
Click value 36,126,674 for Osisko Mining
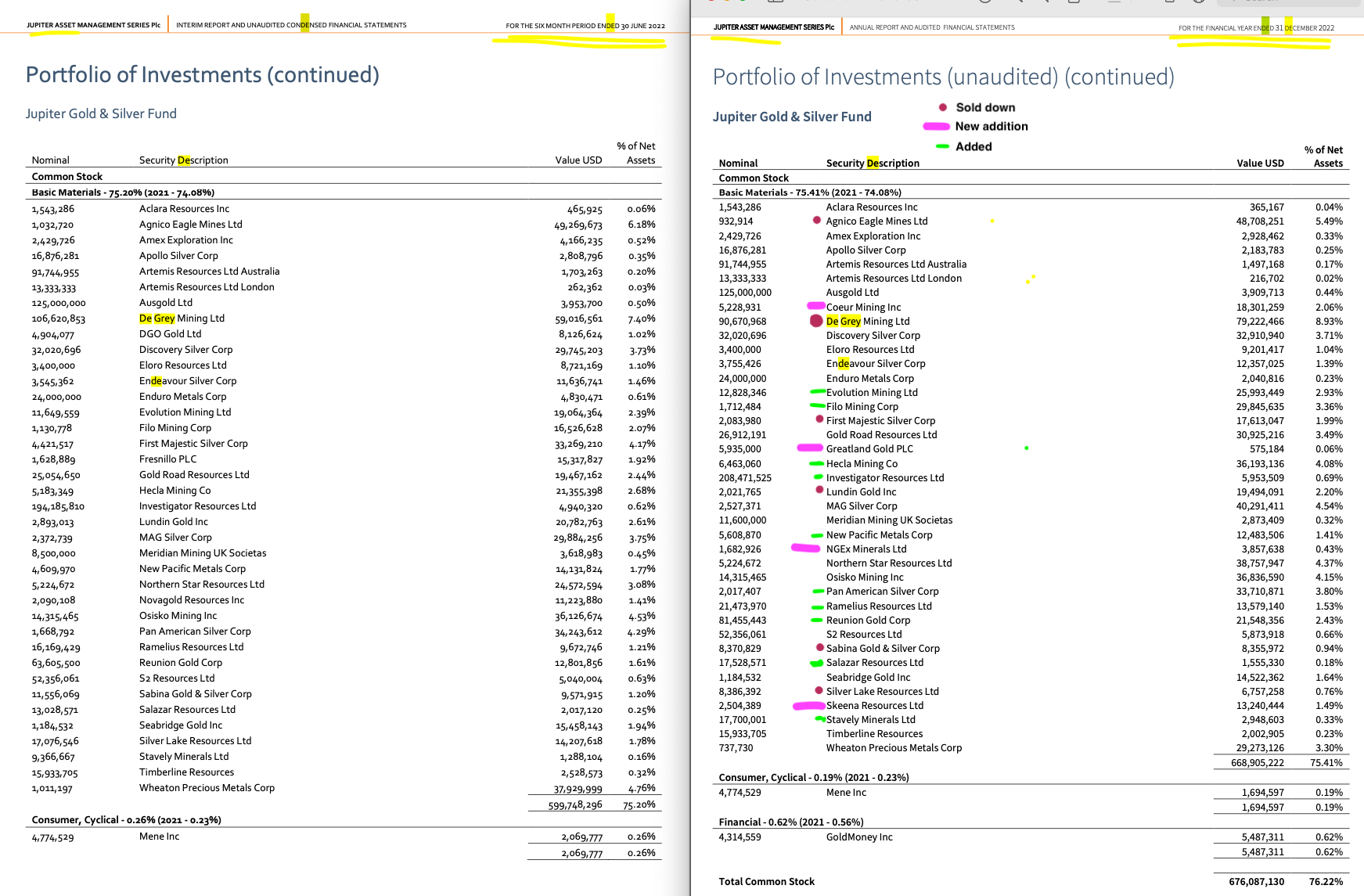(578, 617)
